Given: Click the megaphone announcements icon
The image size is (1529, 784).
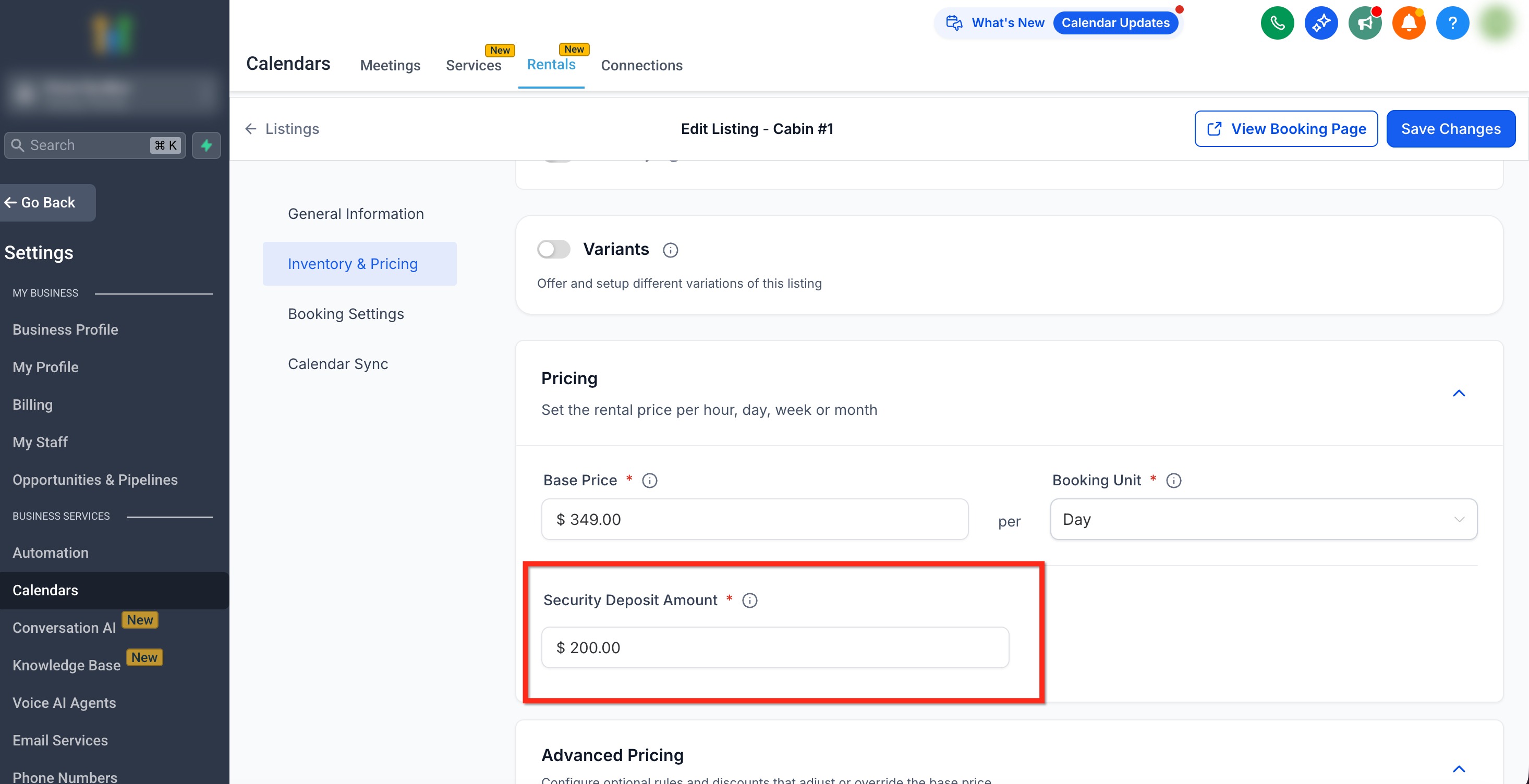Looking at the screenshot, I should pyautogui.click(x=1365, y=23).
